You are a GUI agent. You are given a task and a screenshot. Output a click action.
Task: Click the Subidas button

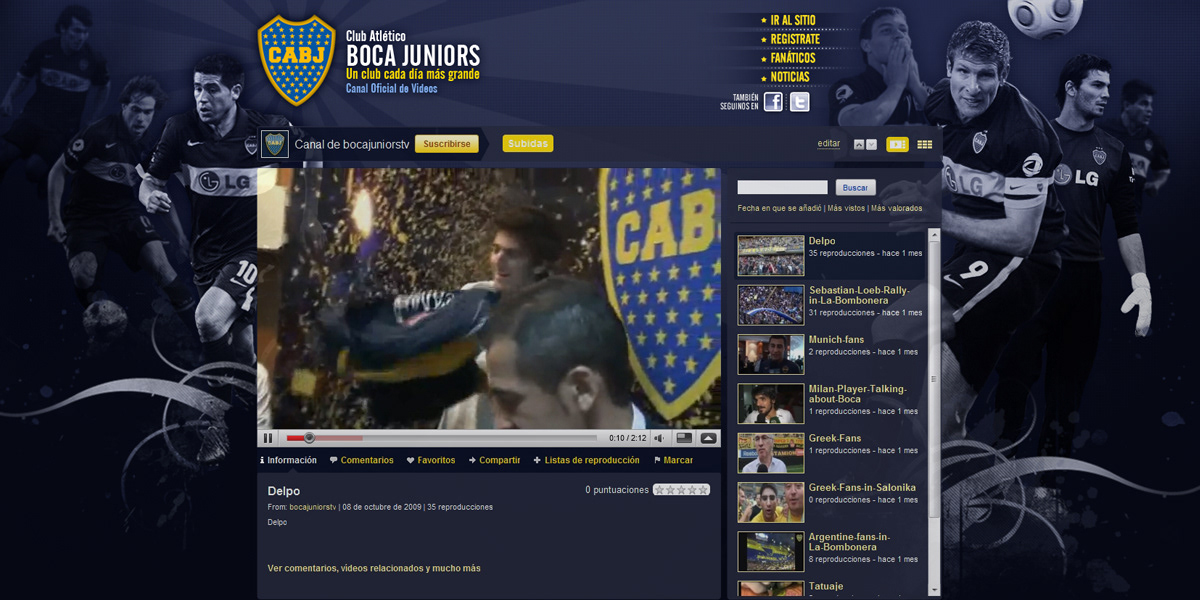point(528,144)
